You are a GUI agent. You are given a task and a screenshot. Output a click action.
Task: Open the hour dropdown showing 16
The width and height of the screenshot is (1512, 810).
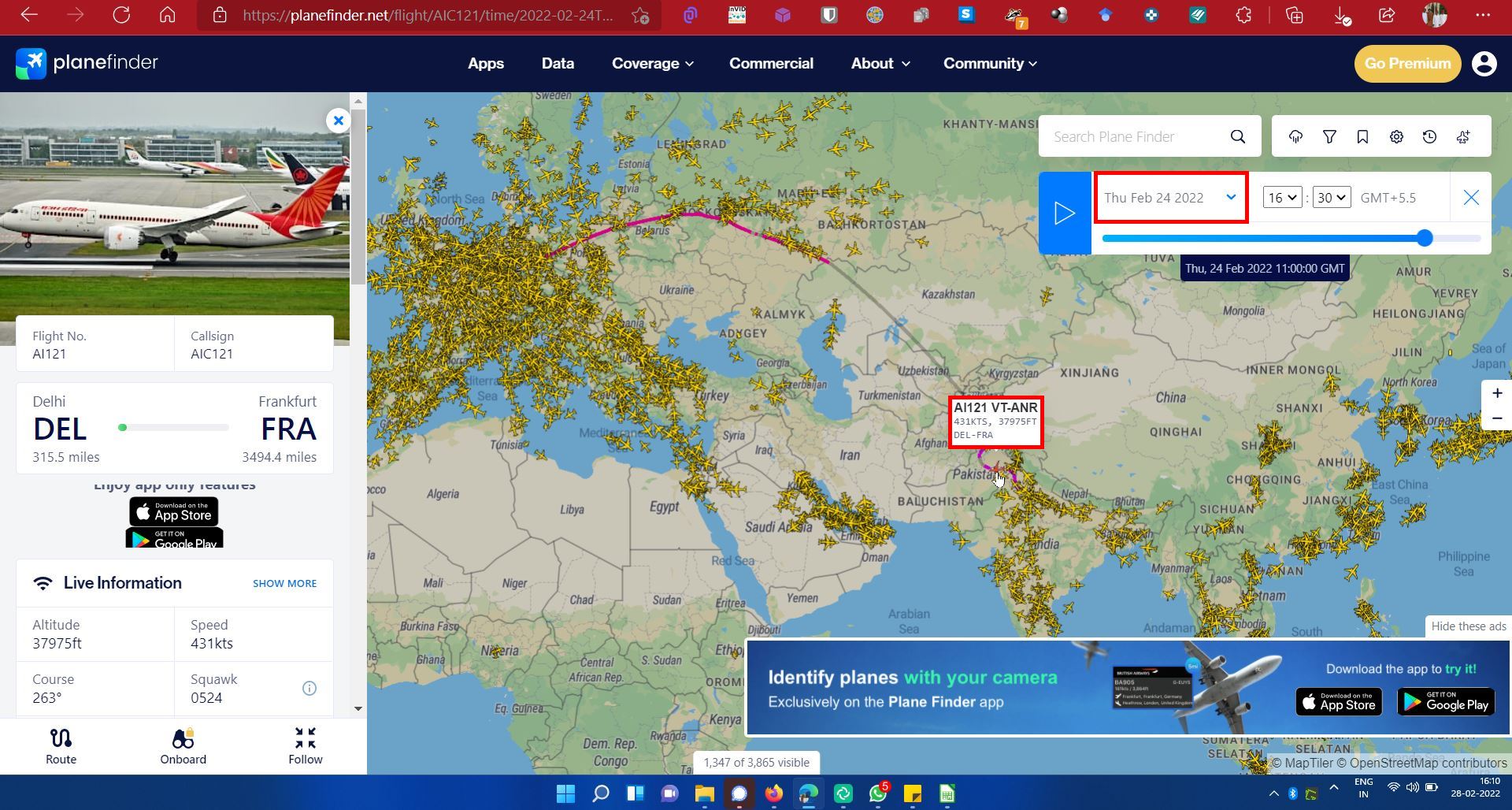(1282, 198)
